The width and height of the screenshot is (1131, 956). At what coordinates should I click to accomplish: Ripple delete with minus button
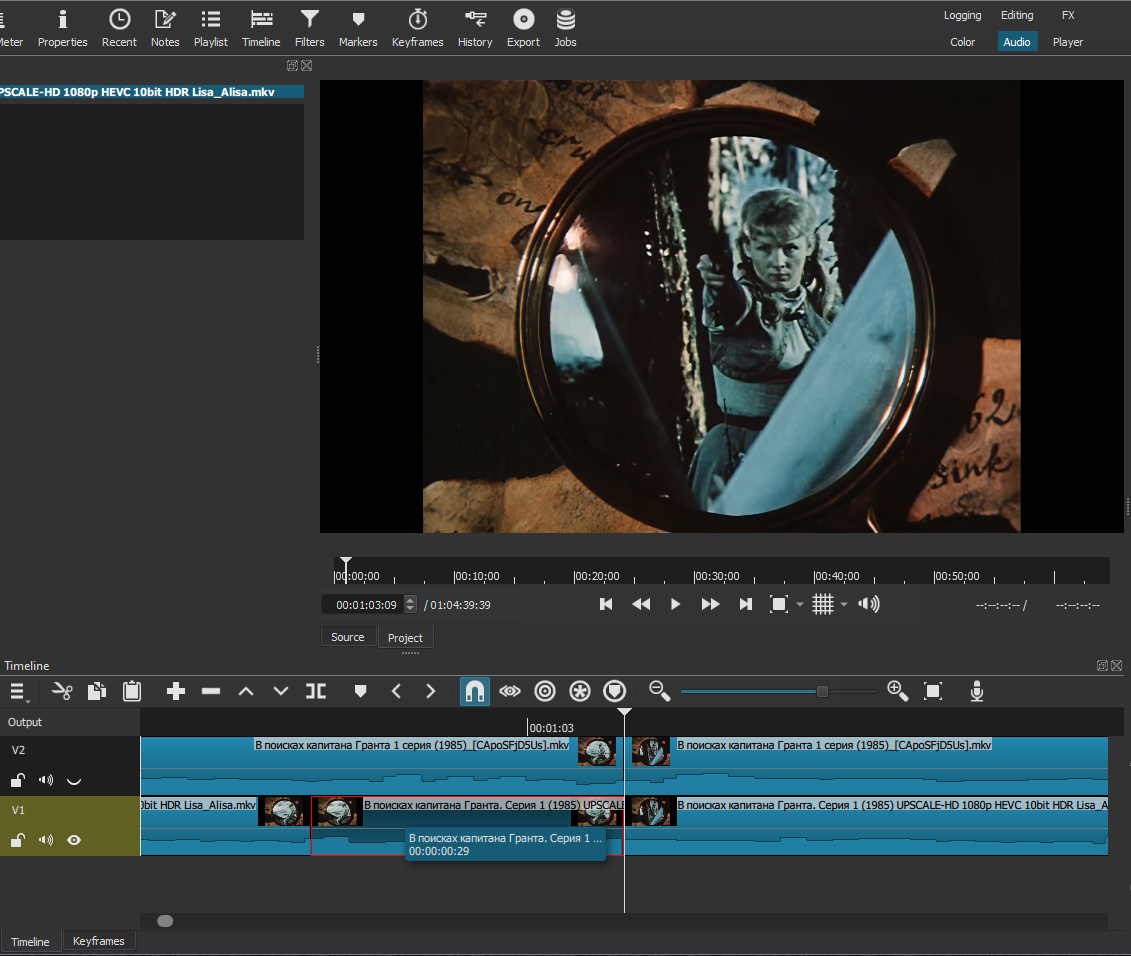(x=211, y=692)
